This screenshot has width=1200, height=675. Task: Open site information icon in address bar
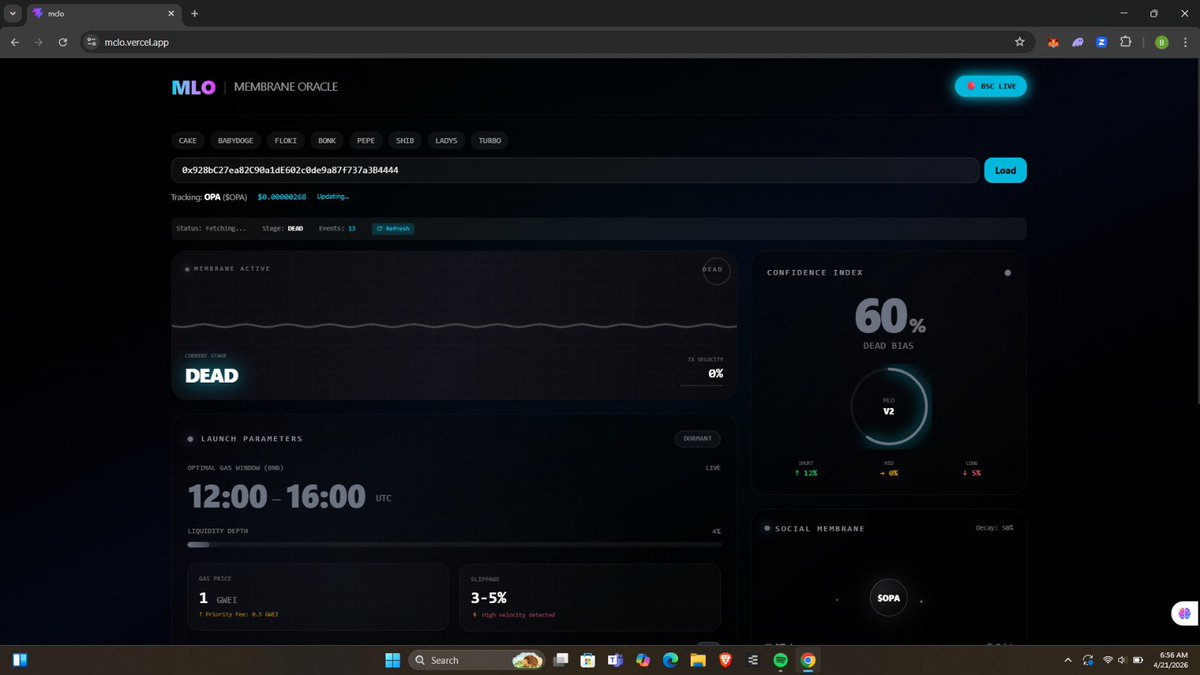pyautogui.click(x=91, y=42)
